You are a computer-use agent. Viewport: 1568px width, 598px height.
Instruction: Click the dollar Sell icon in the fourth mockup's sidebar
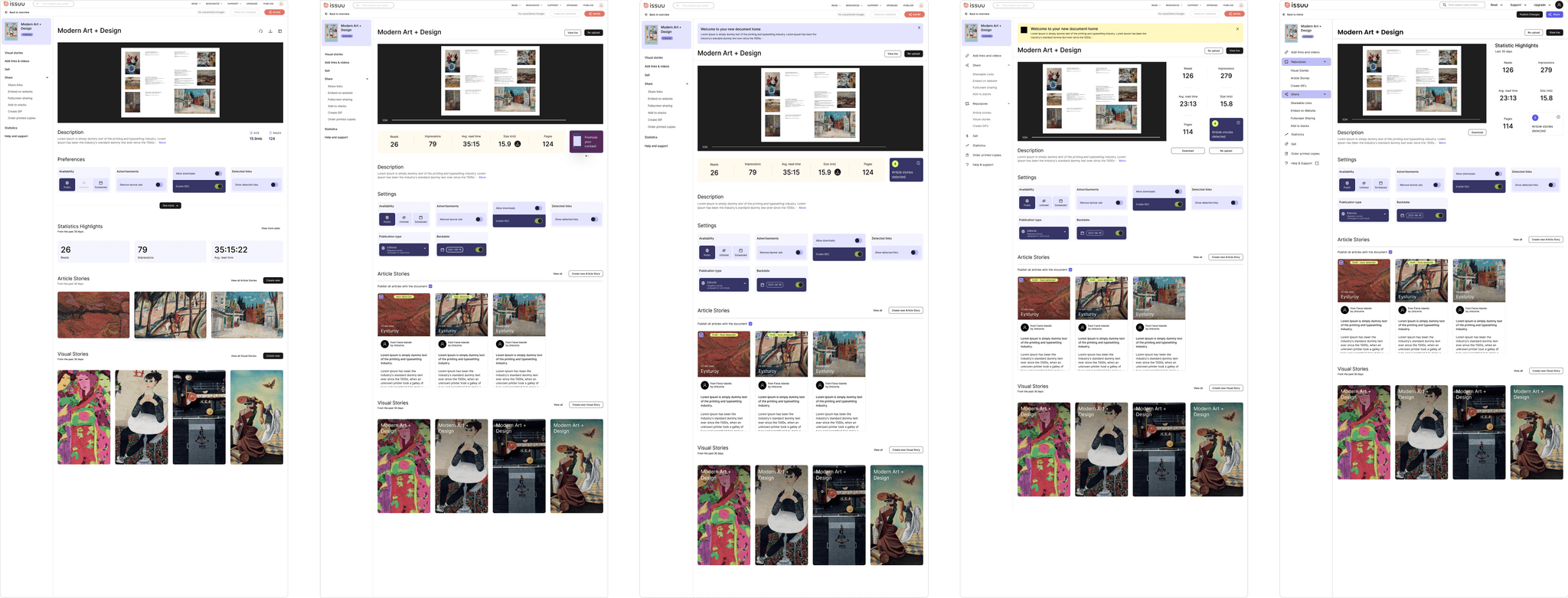pos(967,136)
